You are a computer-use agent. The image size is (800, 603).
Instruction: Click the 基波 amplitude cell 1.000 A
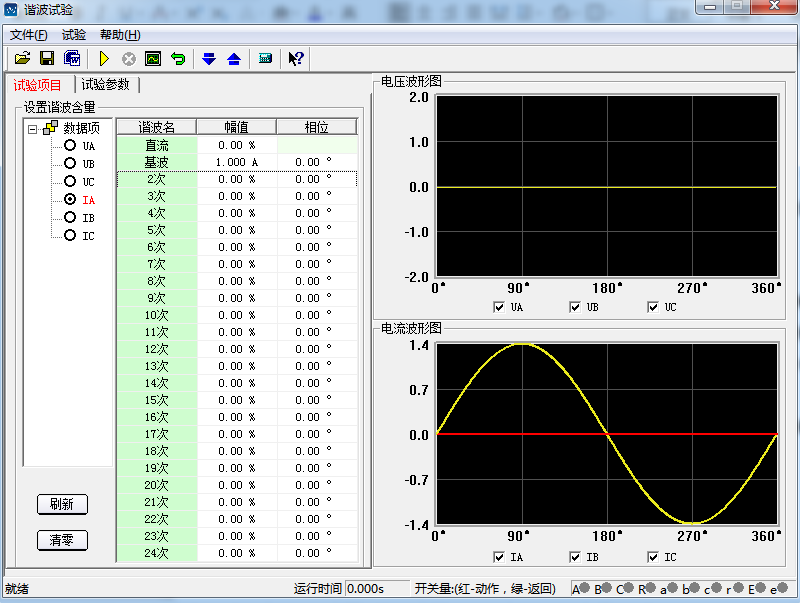[x=236, y=162]
